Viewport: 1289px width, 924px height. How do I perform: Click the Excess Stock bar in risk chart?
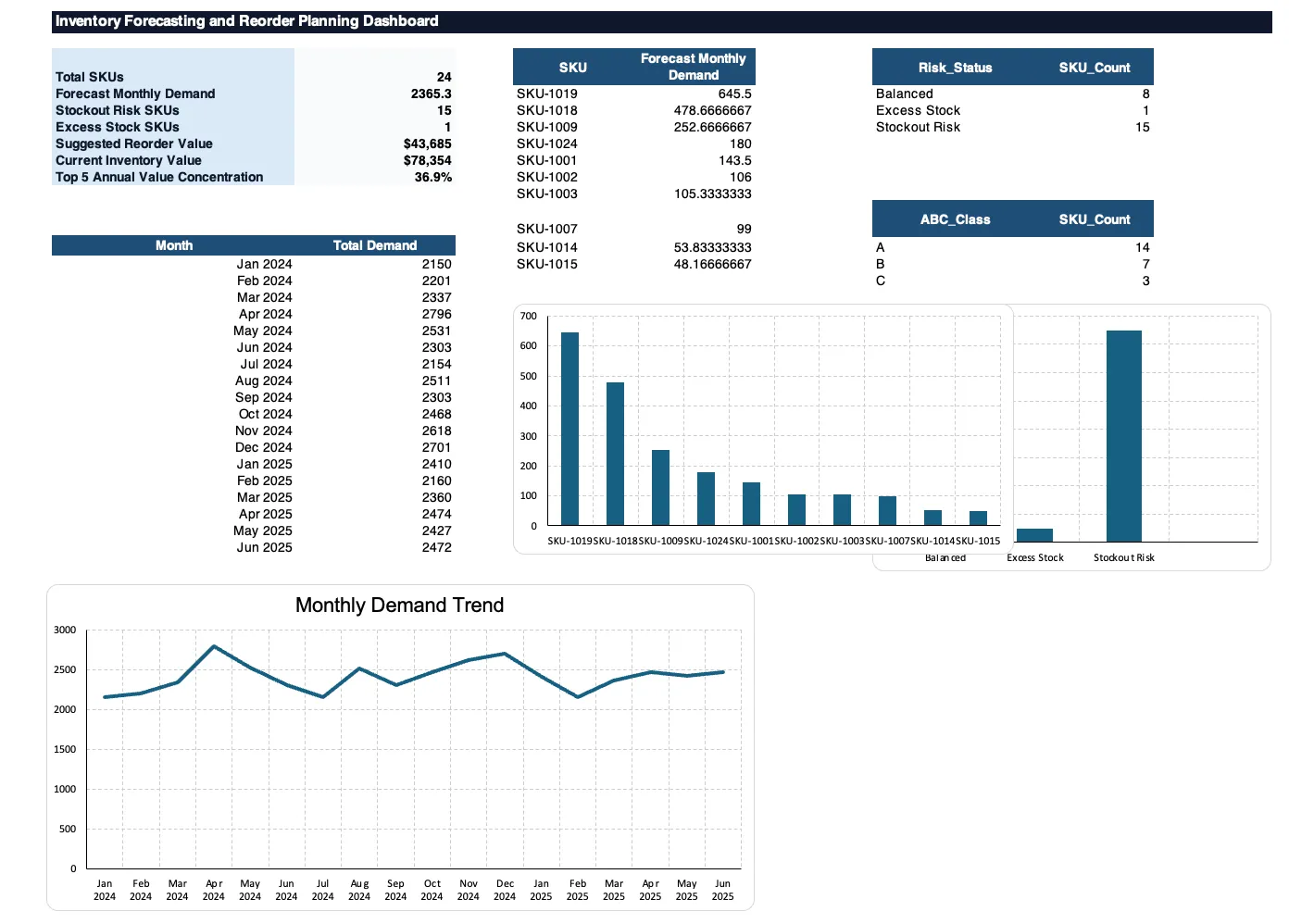click(x=1034, y=535)
